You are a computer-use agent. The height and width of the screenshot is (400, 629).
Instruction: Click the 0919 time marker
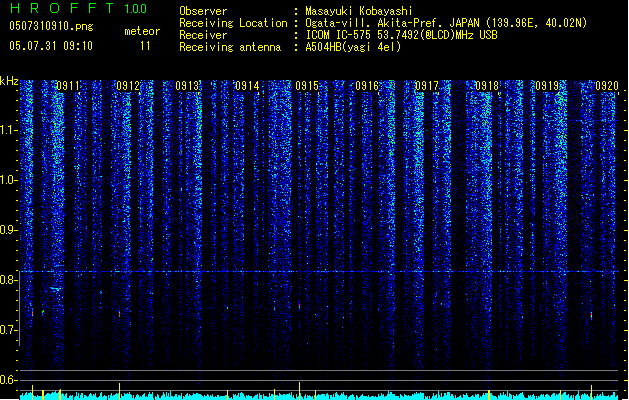click(x=547, y=85)
